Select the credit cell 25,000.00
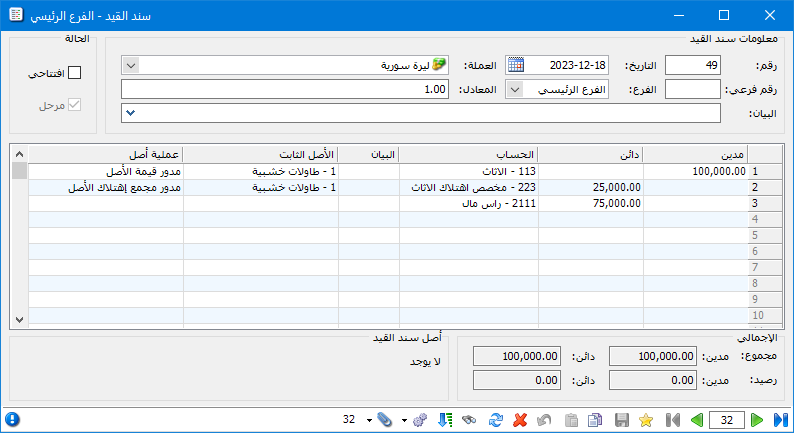794x433 pixels. (590, 187)
